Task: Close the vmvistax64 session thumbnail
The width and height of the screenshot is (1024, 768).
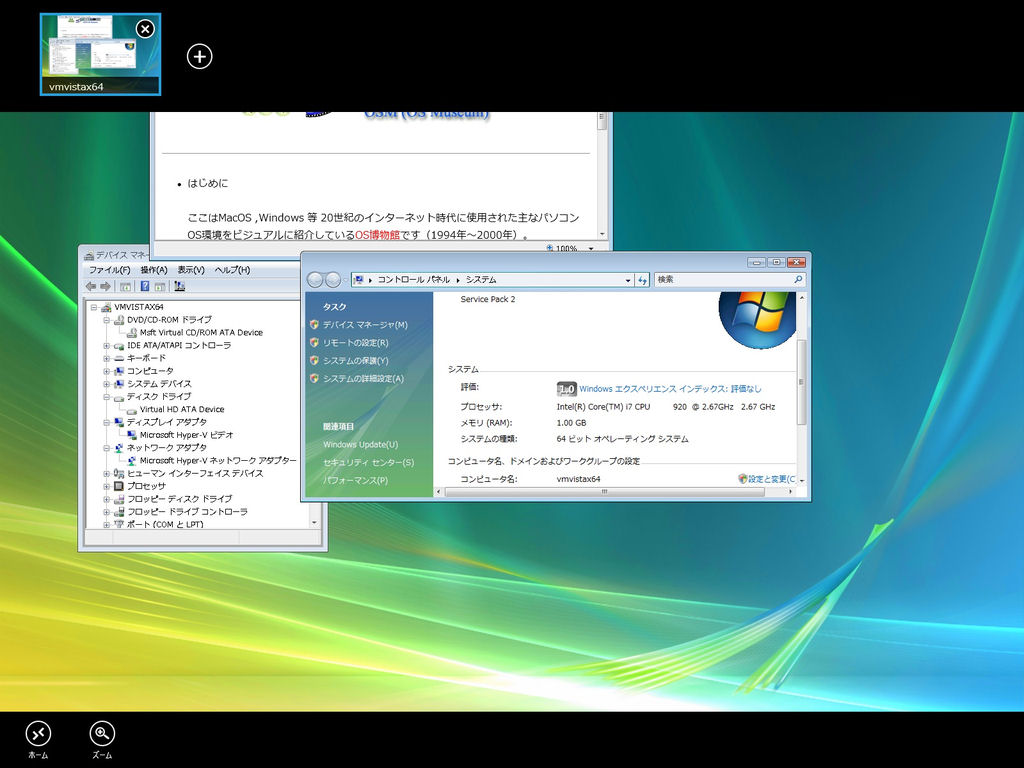Action: [x=145, y=29]
